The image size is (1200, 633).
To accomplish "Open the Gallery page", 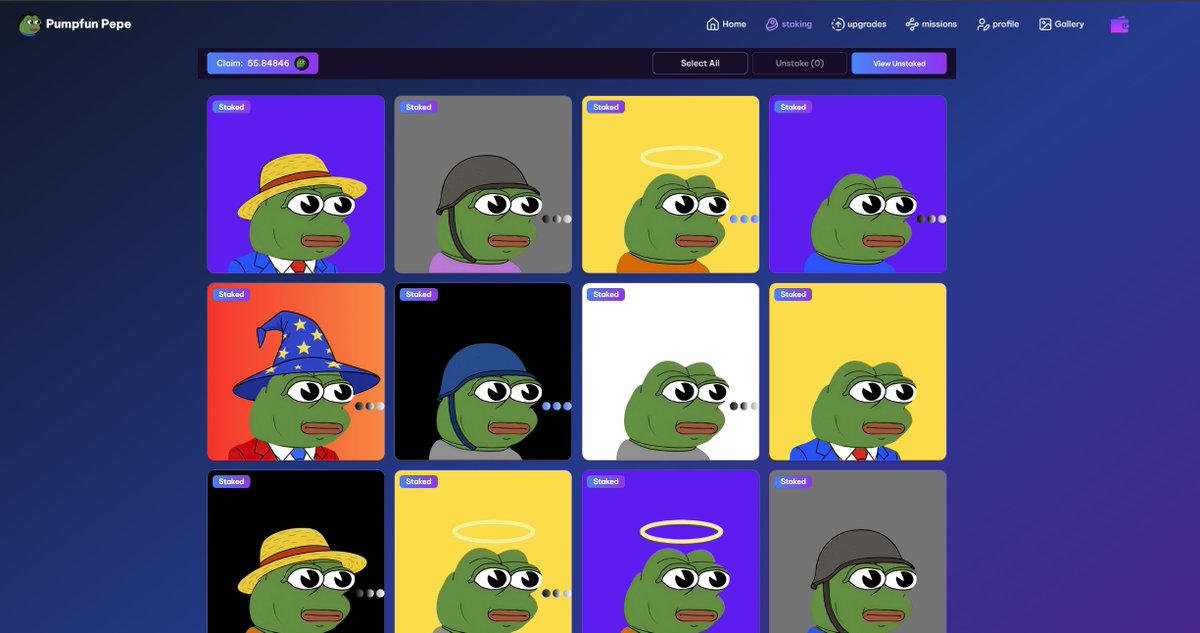I will click(1061, 24).
